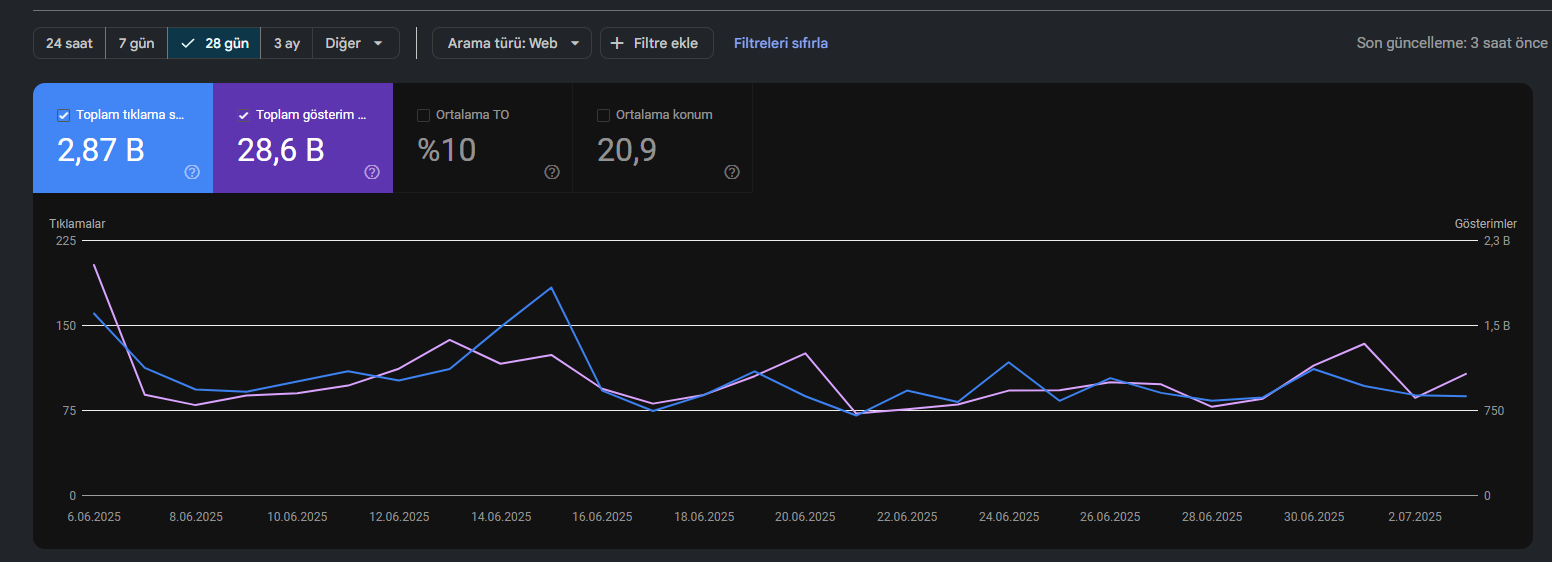The image size is (1552, 562).
Task: Click the checkmark on 28 gün
Action: coord(188,43)
